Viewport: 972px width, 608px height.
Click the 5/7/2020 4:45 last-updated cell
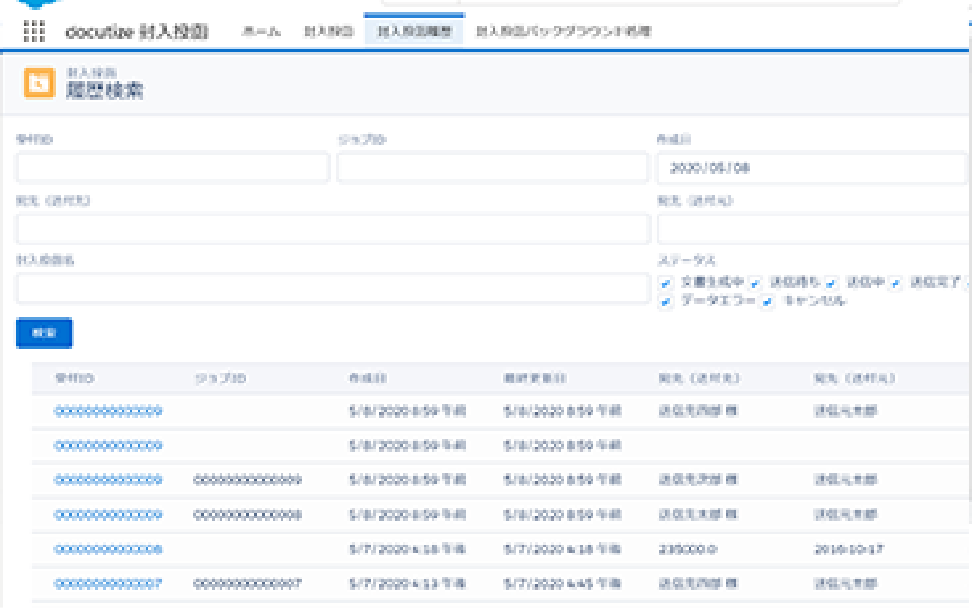[x=562, y=583]
